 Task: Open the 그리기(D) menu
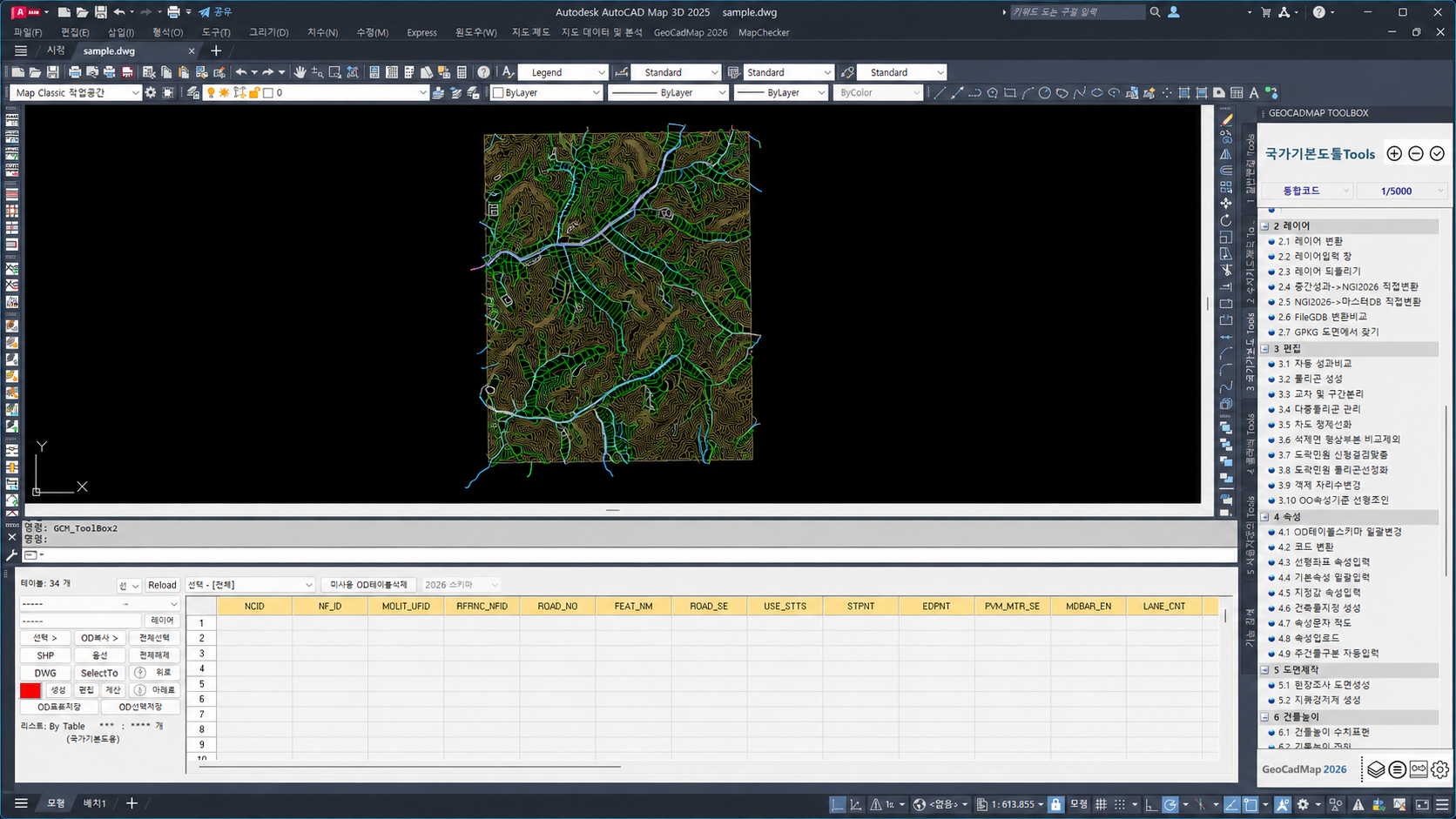[269, 32]
